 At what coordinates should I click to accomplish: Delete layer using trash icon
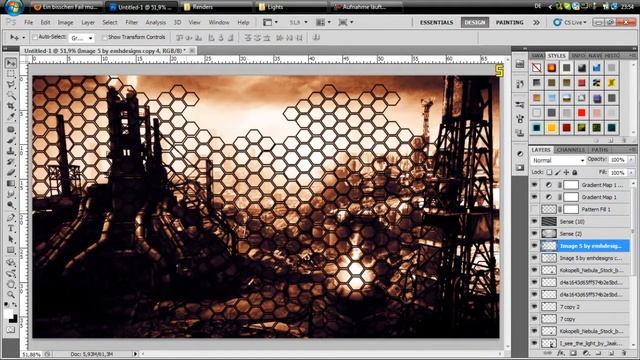pos(623,353)
